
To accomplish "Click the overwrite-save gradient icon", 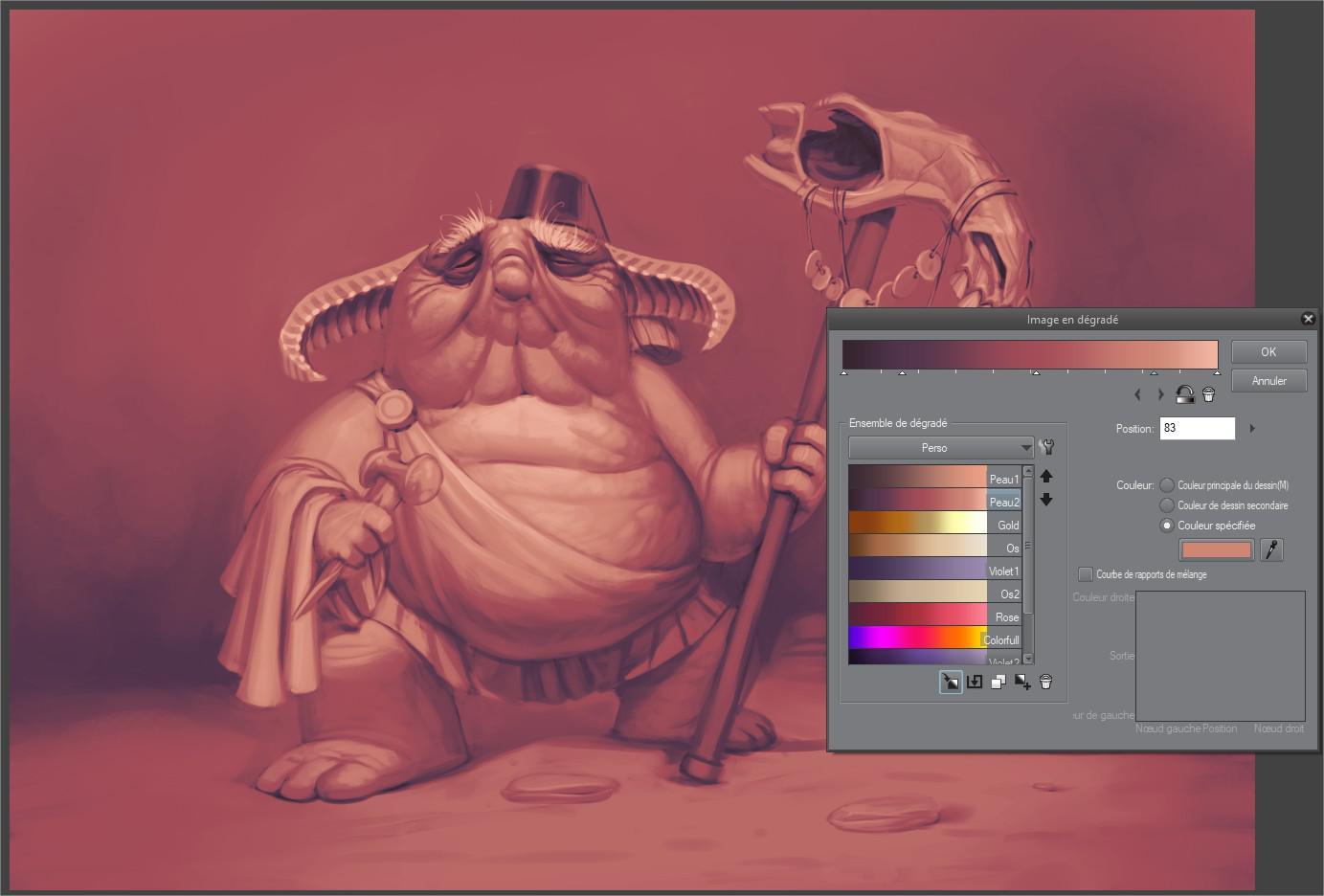I will tap(975, 682).
